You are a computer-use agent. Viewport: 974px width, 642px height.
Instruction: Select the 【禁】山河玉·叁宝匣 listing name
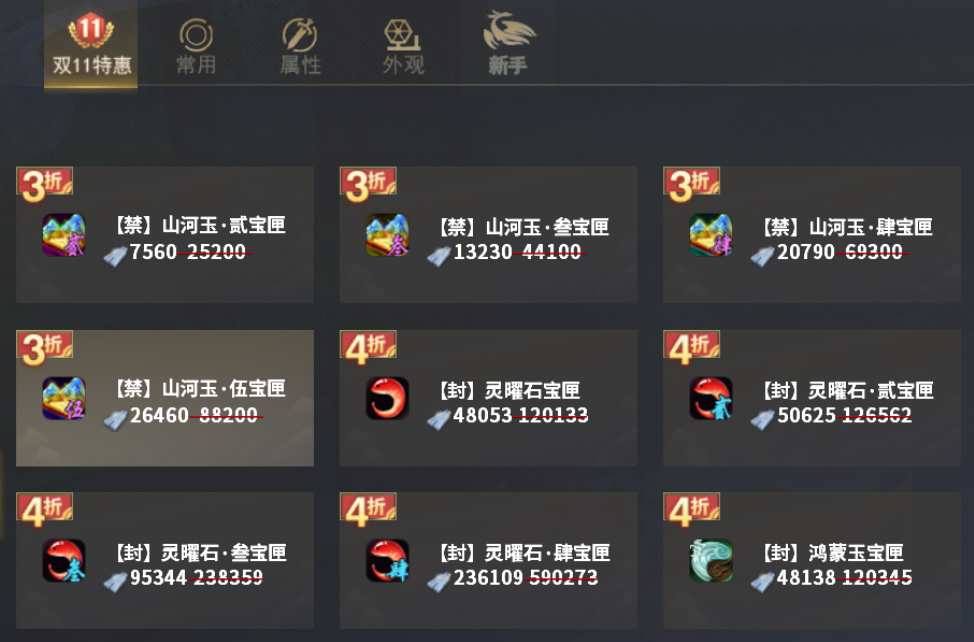click(525, 227)
